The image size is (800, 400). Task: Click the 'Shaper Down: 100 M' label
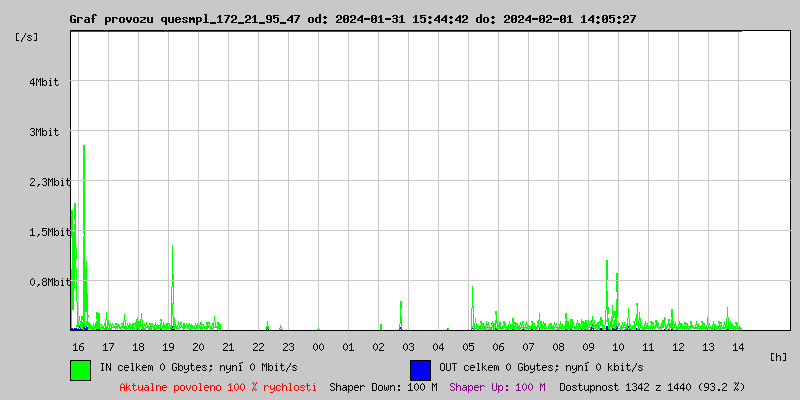tap(383, 386)
